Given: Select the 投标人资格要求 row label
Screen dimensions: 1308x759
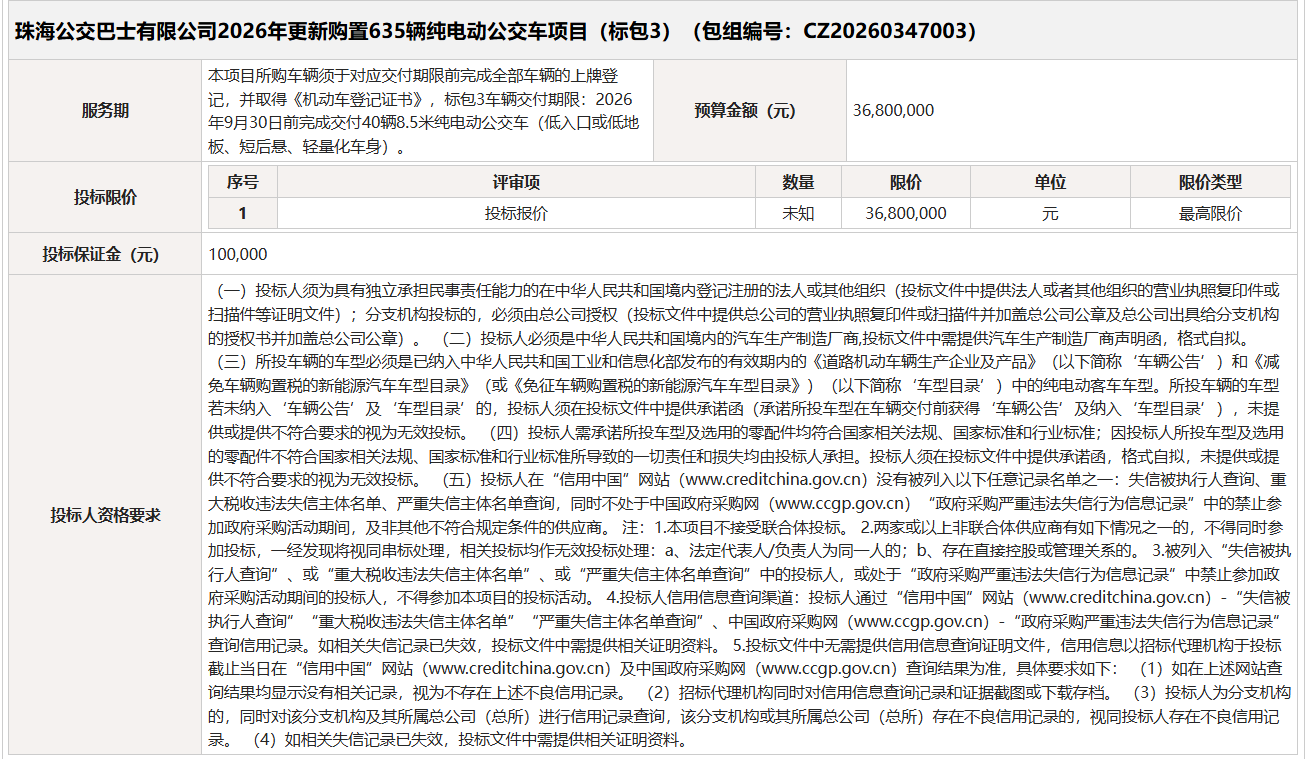Looking at the screenshot, I should tap(105, 515).
